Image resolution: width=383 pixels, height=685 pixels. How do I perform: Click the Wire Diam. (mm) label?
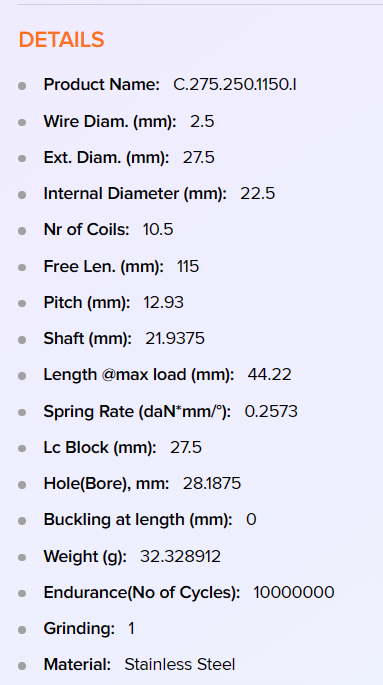(x=110, y=121)
